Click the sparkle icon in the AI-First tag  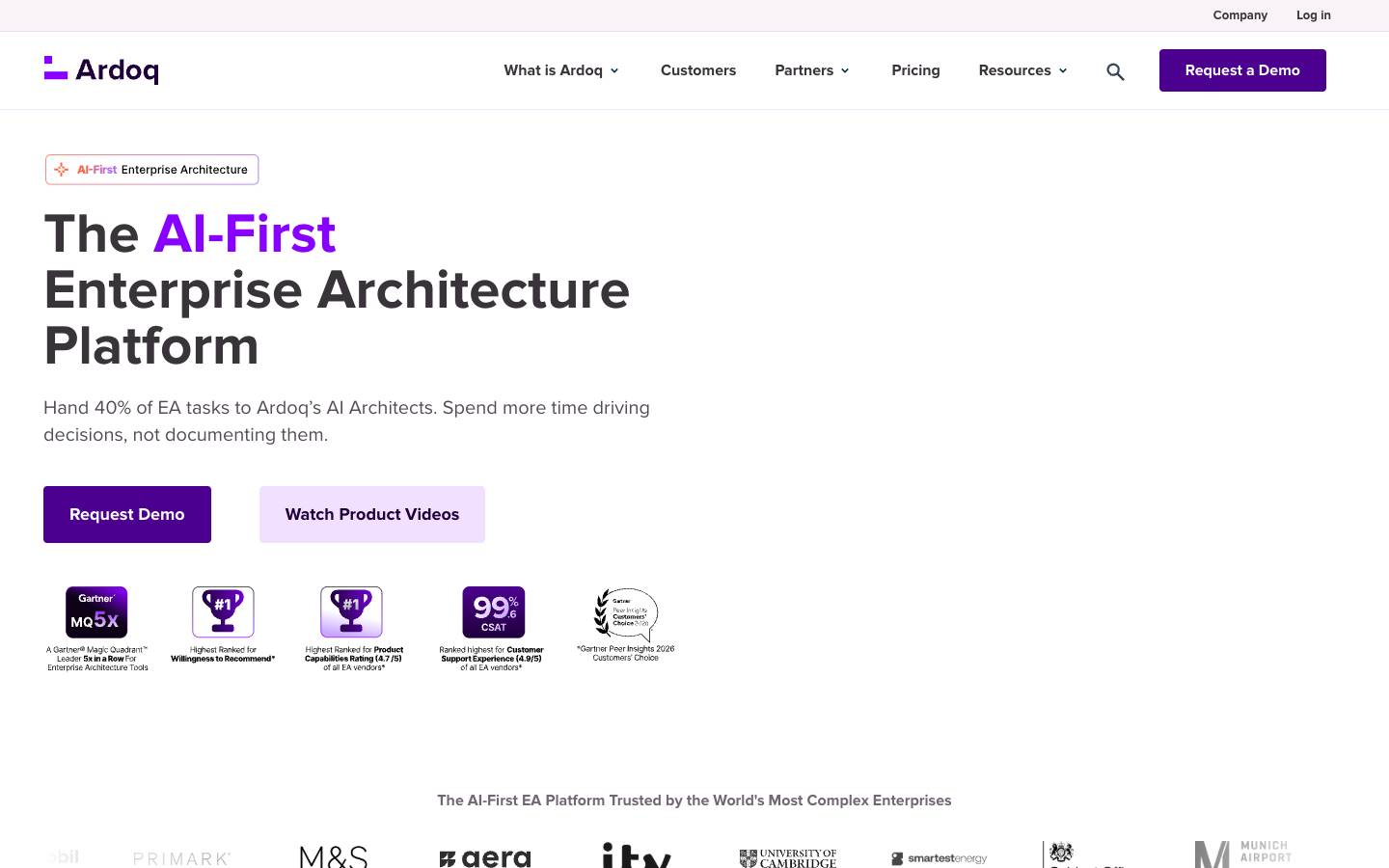point(62,170)
